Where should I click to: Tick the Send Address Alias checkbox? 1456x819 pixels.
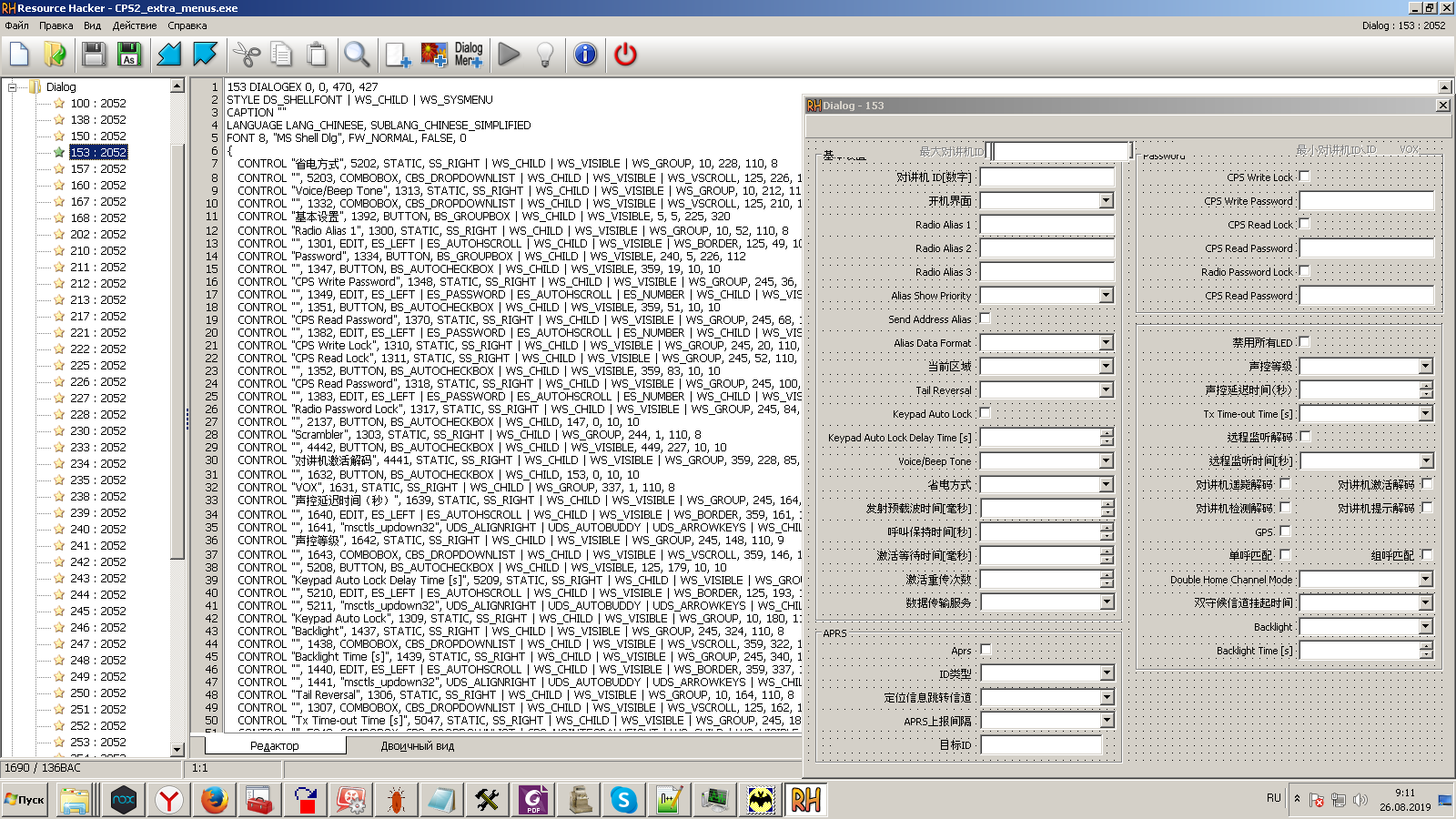[985, 318]
